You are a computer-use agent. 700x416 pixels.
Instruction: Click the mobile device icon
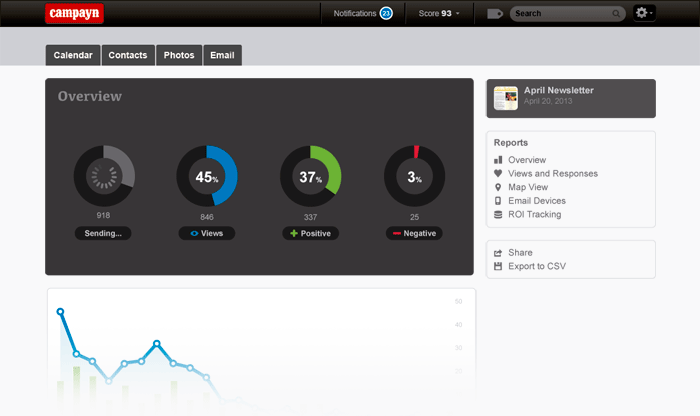(x=498, y=201)
